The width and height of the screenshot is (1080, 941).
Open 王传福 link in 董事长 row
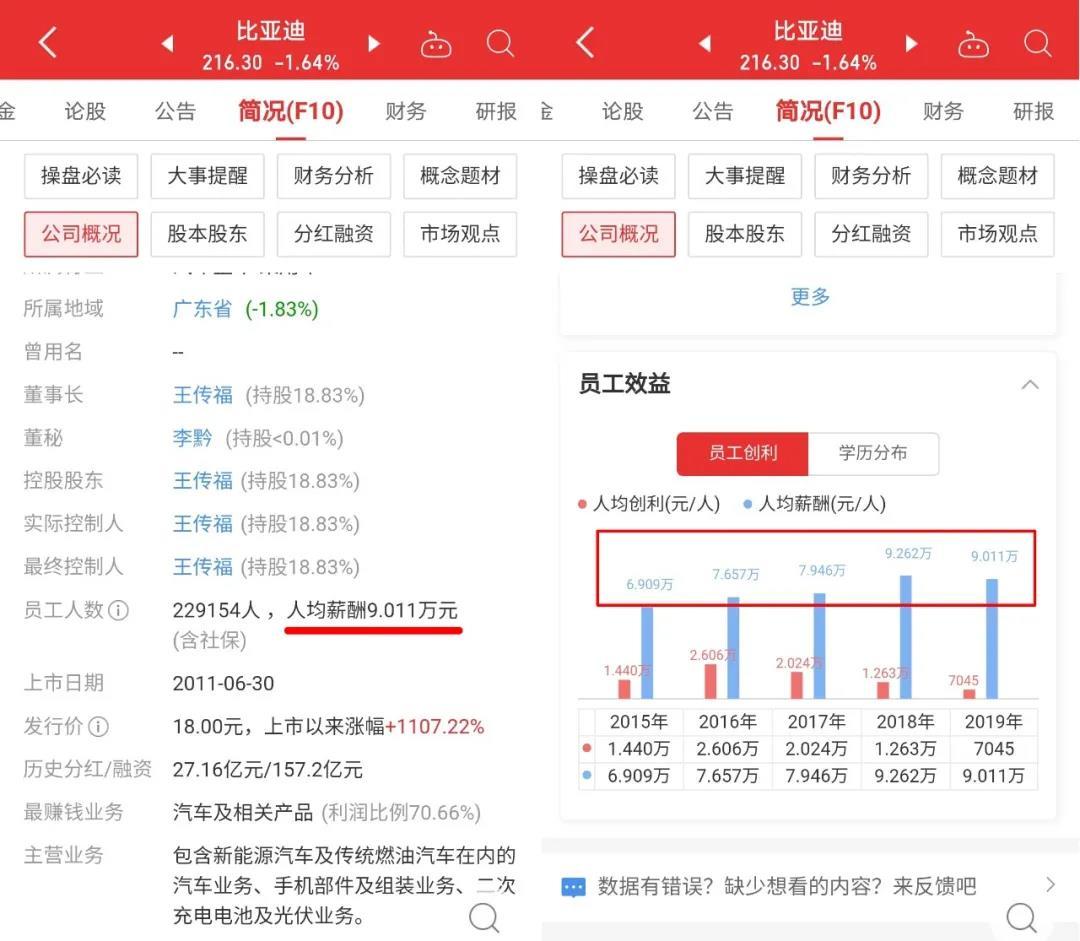point(202,395)
